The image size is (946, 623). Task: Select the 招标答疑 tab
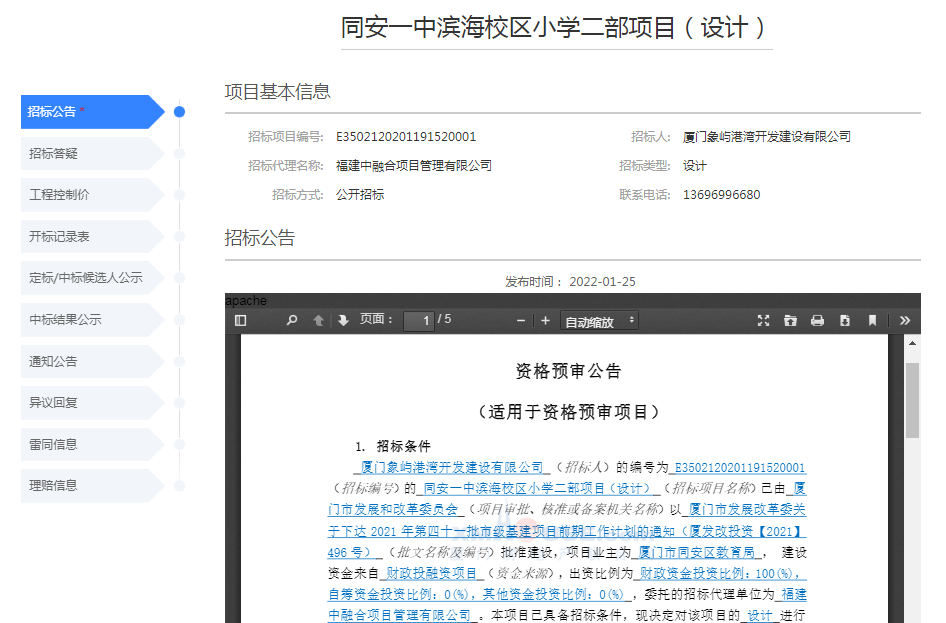click(90, 153)
